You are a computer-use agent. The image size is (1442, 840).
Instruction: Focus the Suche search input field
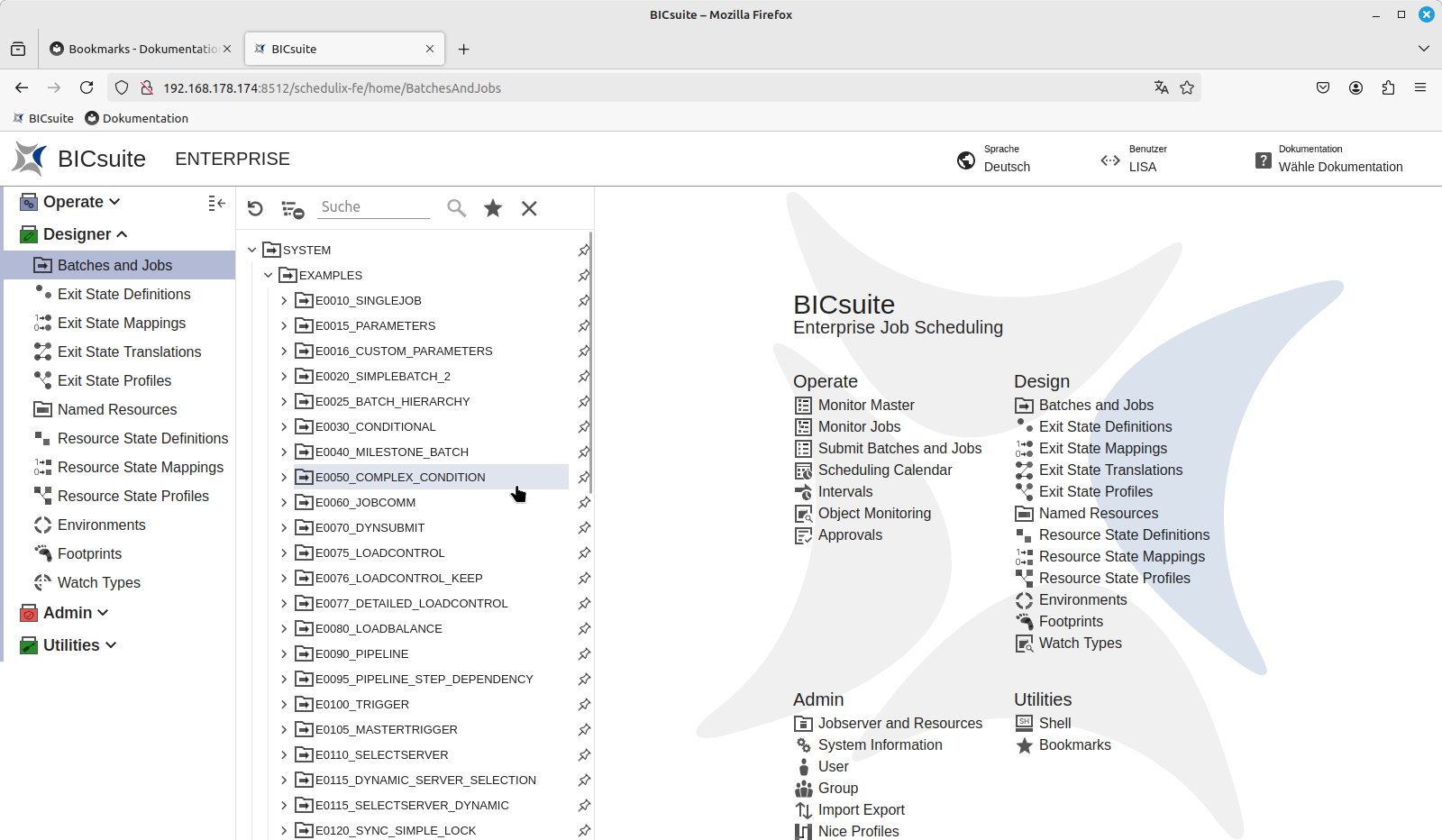374,207
